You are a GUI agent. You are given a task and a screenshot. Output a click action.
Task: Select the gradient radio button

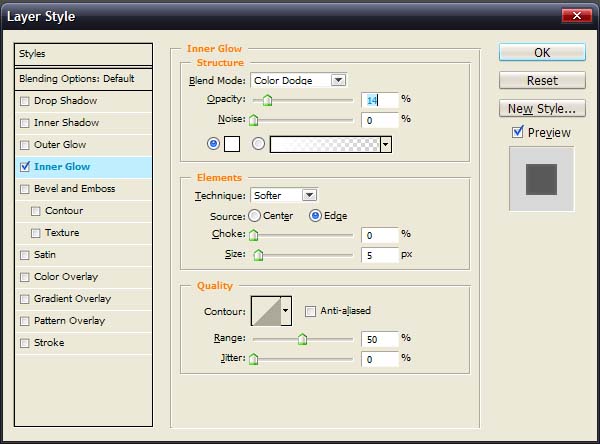[x=258, y=144]
